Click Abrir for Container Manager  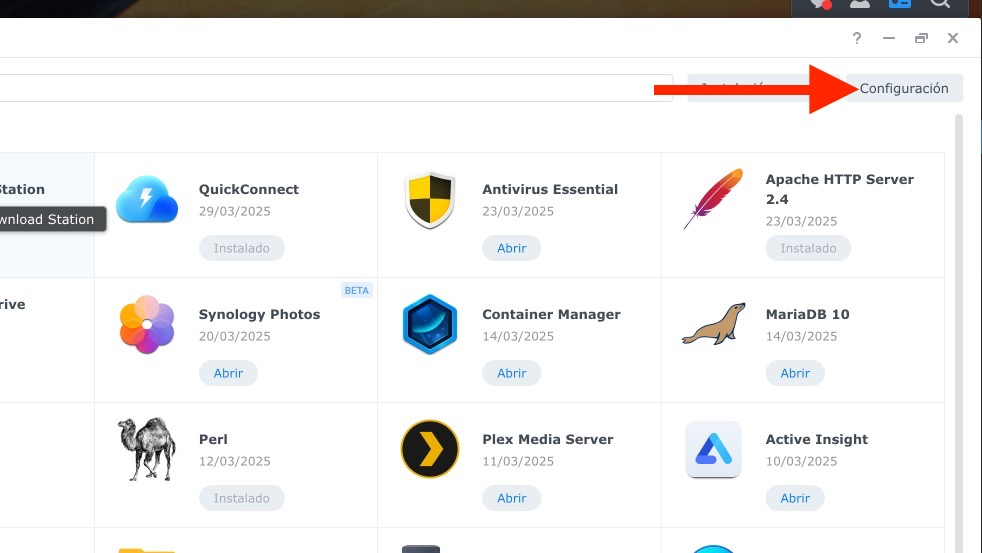coord(512,373)
